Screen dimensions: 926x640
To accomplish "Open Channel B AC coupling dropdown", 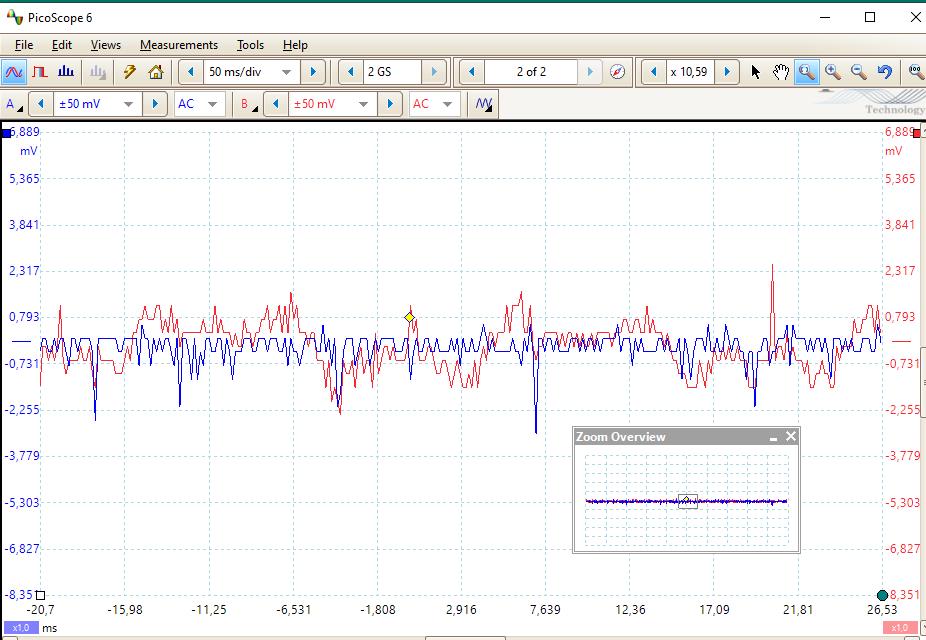I will (x=434, y=104).
